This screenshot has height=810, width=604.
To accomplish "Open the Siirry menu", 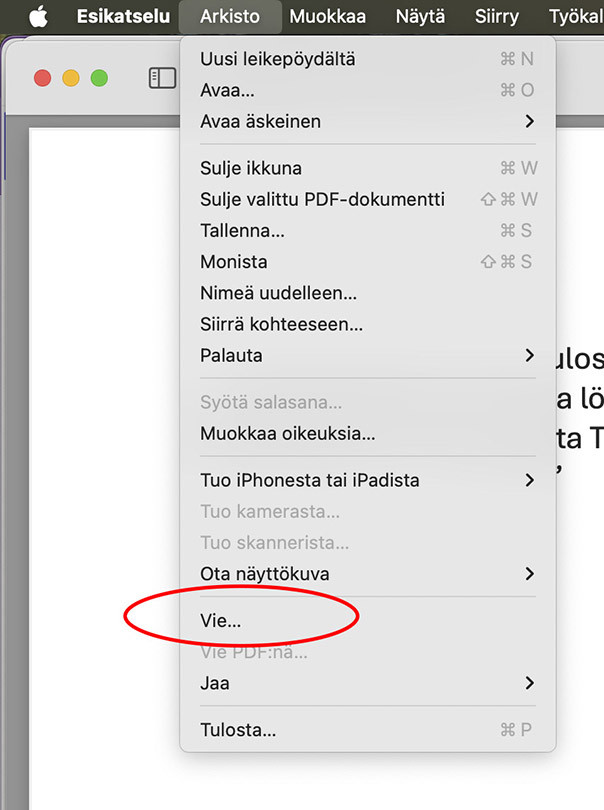I will coord(497,17).
